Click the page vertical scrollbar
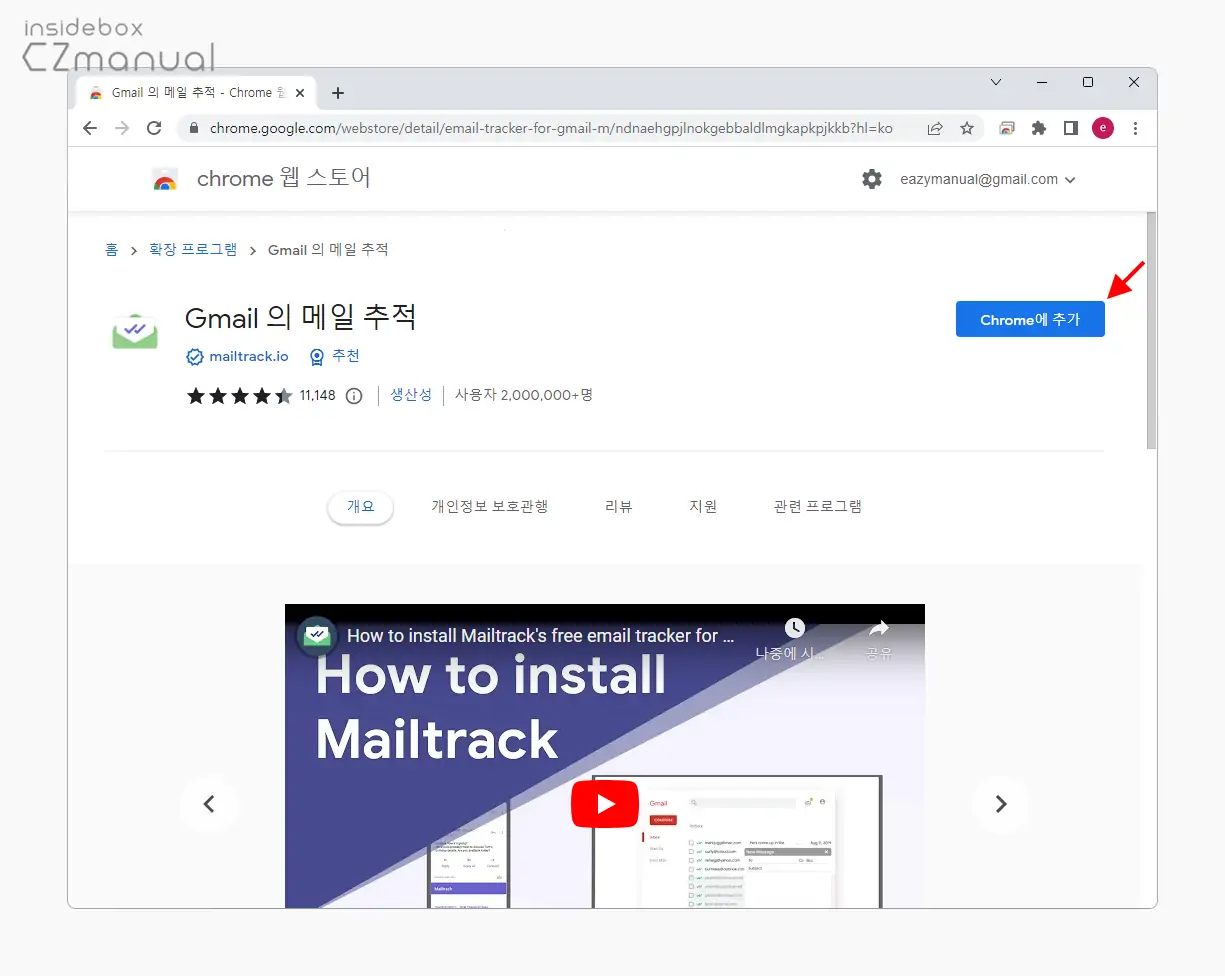The image size is (1225, 976). click(x=1150, y=330)
